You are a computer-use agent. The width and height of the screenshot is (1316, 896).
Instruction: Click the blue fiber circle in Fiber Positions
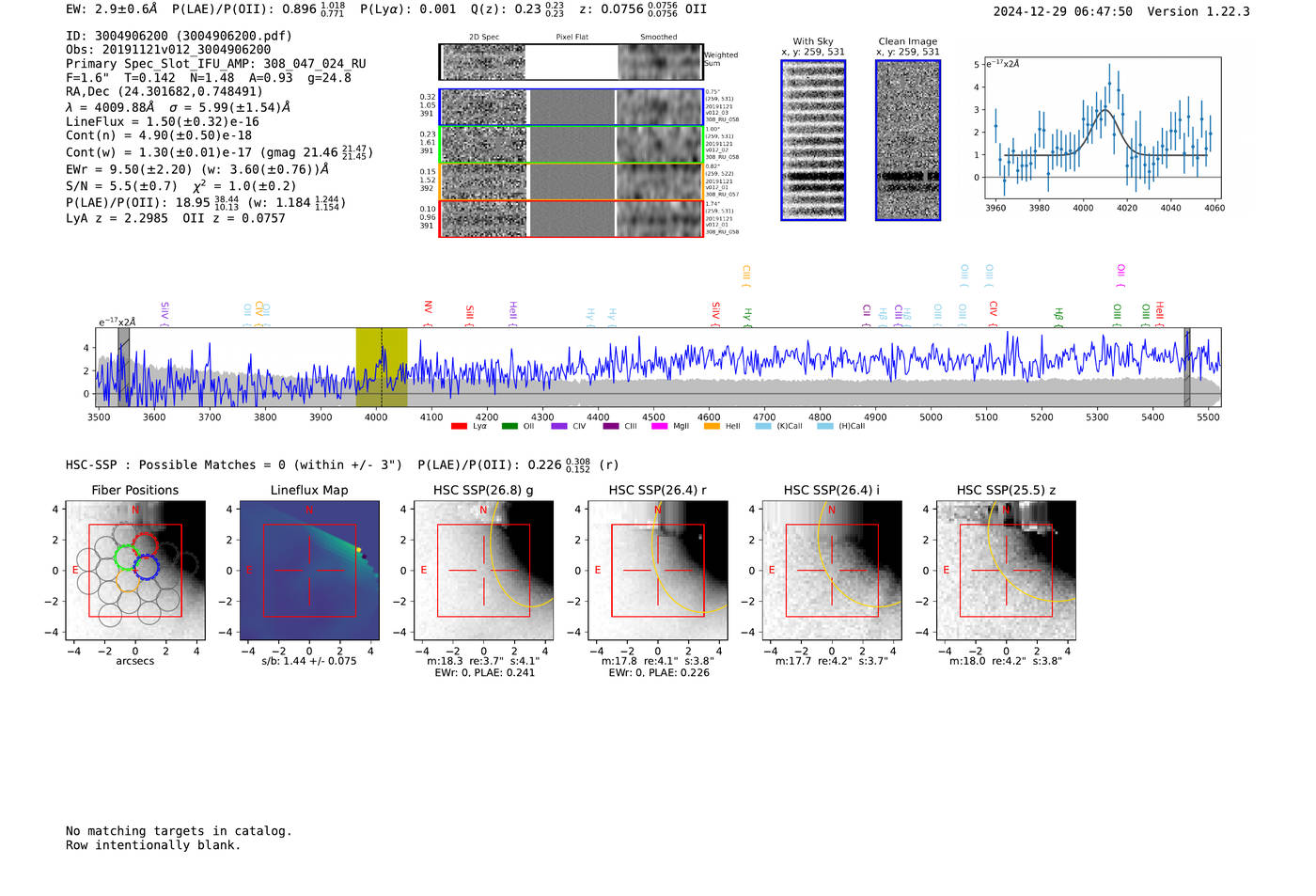tap(147, 567)
